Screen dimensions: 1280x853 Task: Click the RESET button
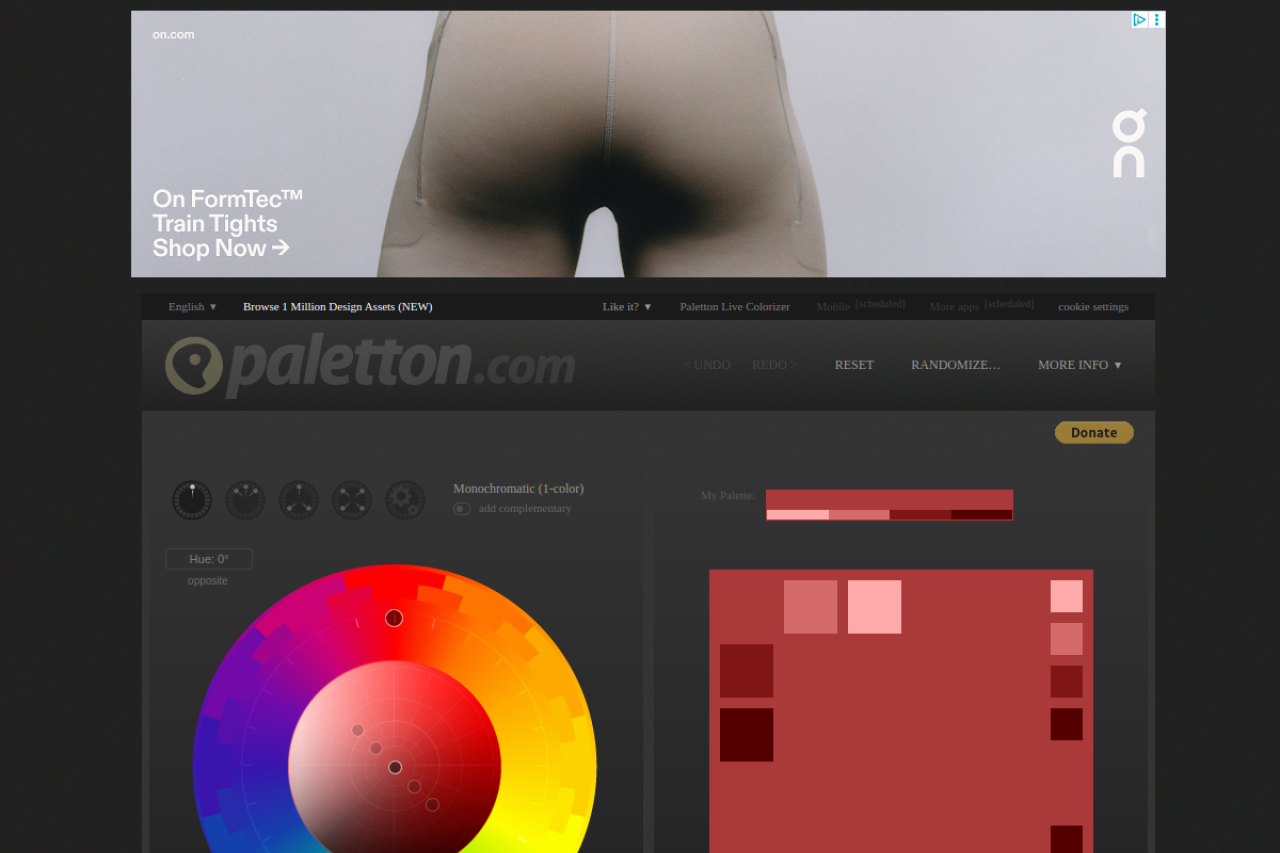(854, 365)
